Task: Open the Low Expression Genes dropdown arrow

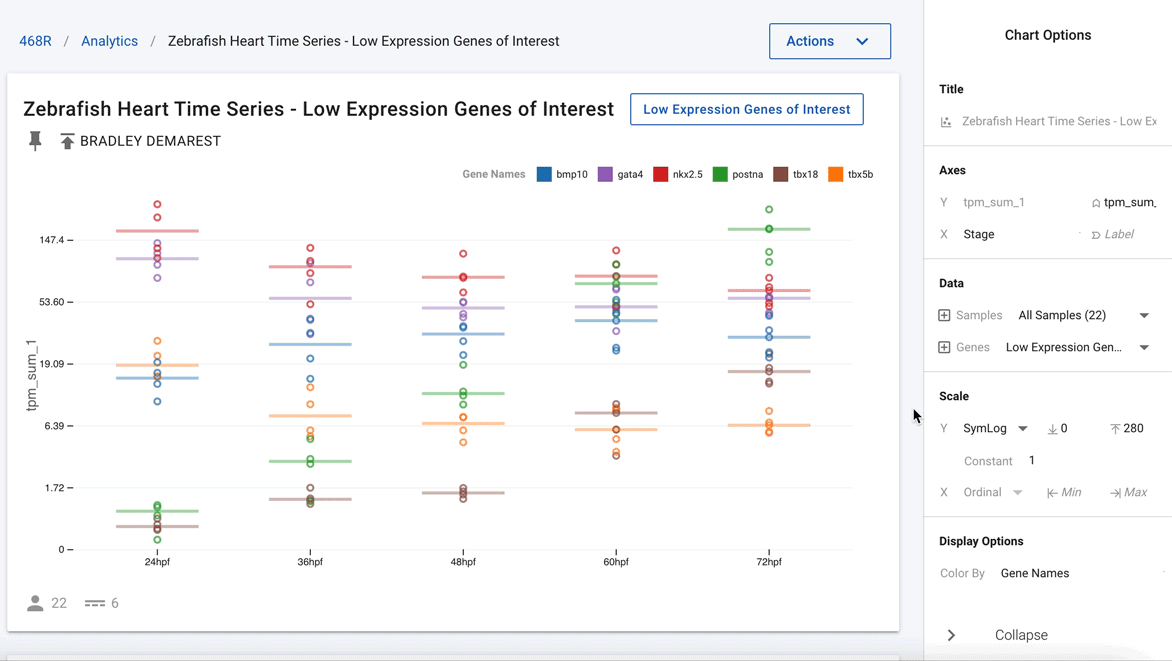Action: 1144,348
